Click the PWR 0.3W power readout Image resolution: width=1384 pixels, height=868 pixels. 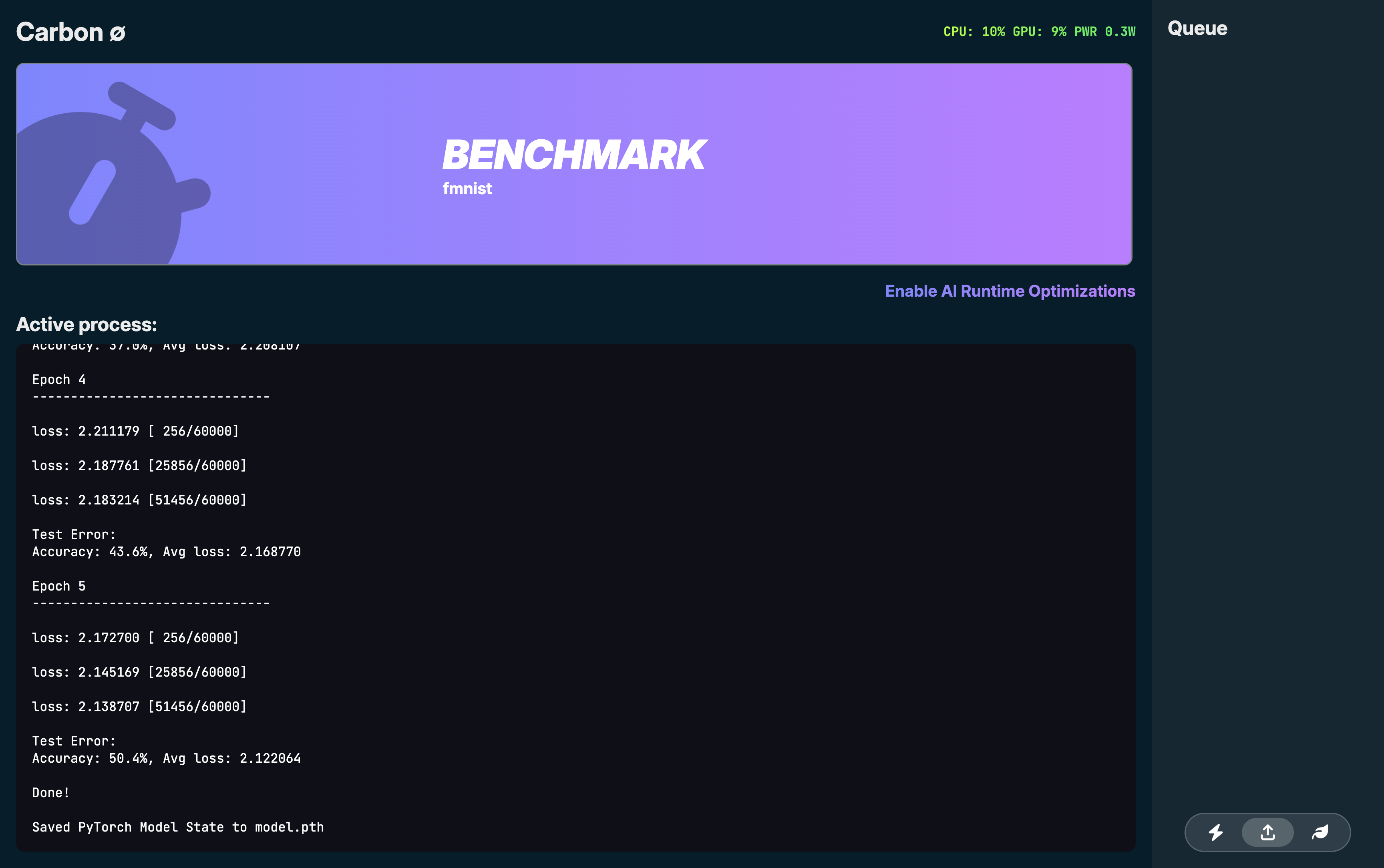1104,32
